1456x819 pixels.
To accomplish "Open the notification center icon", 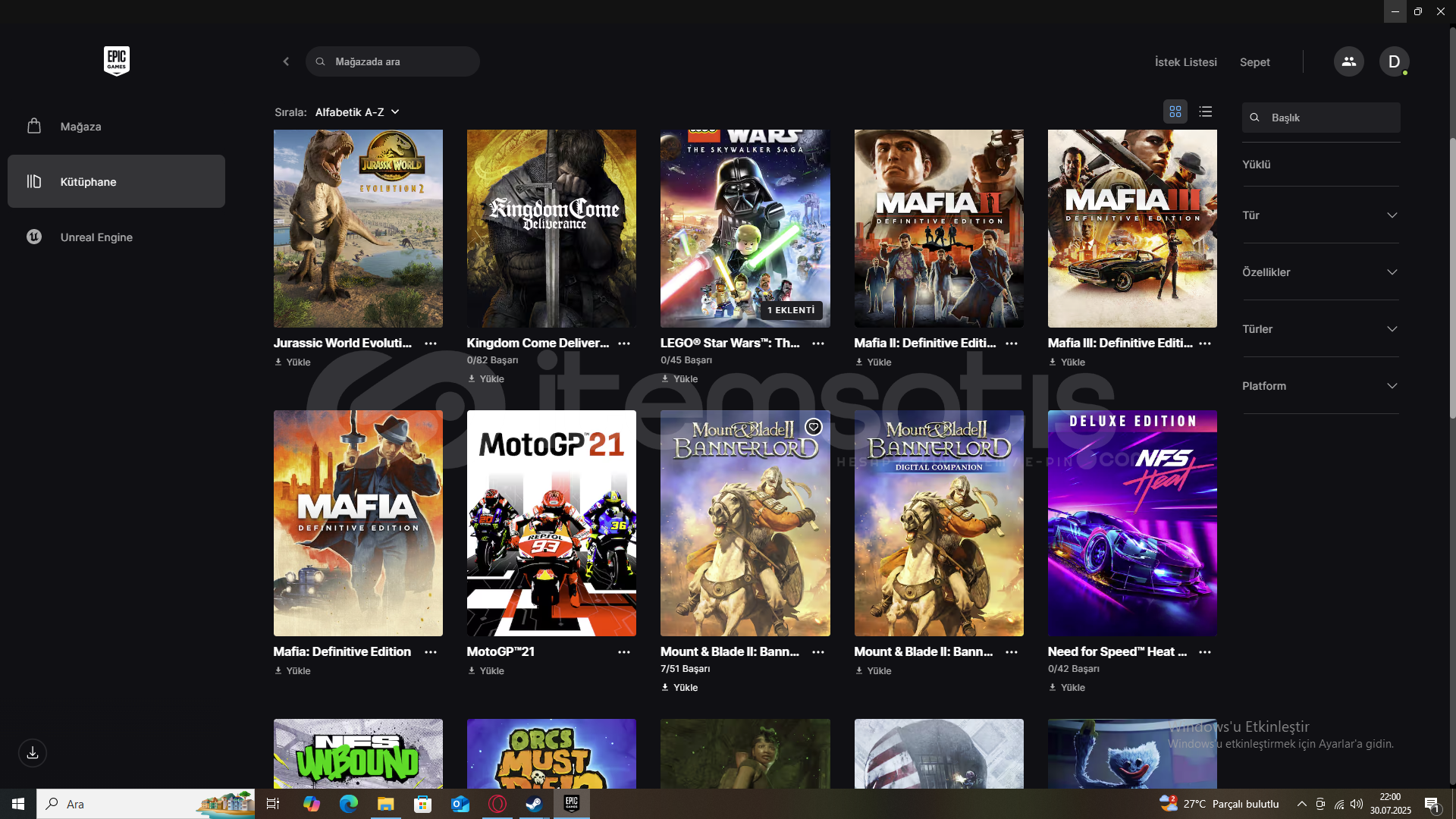I will pos(1432,805).
